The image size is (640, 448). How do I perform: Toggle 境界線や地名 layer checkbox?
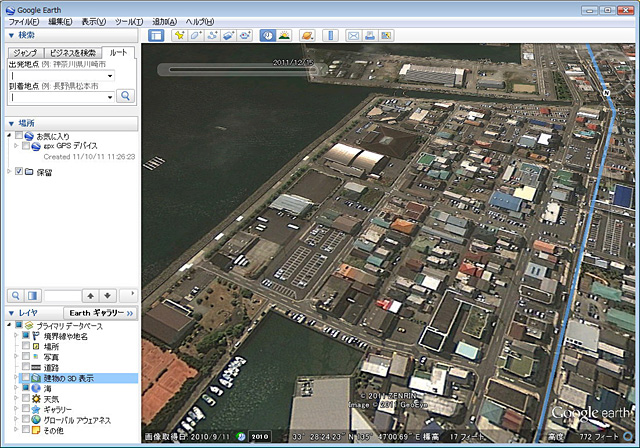click(x=26, y=335)
